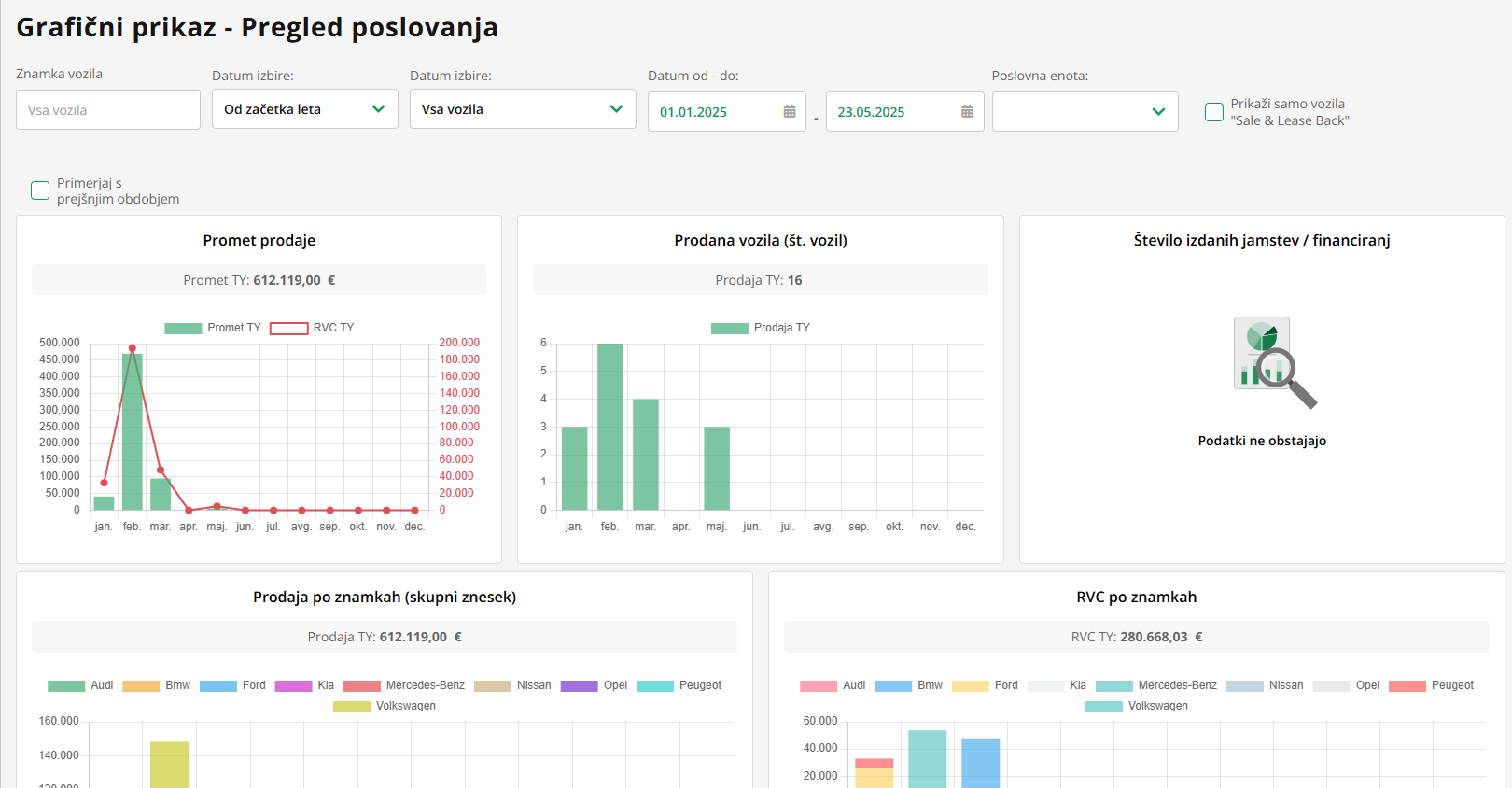
Task: Toggle Prodaja TY legend in Prodana vozila chart
Action: point(761,328)
